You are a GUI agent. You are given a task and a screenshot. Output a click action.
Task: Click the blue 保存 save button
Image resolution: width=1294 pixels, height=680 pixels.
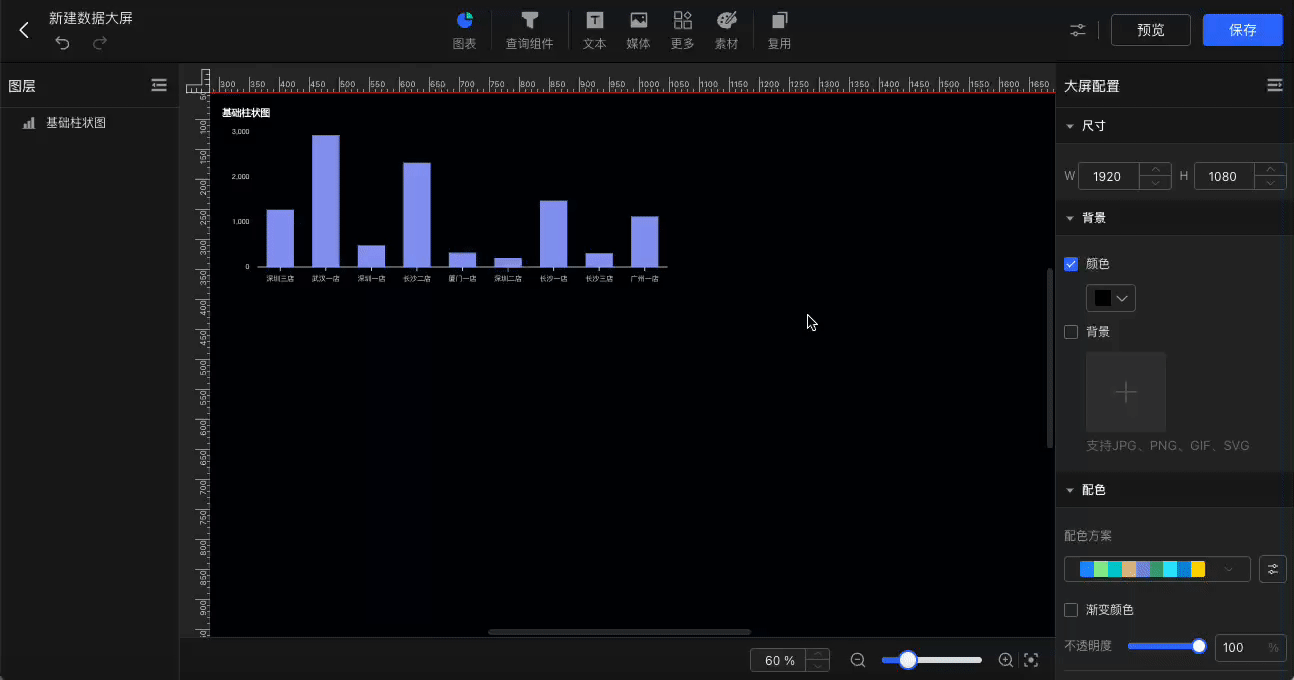[1242, 30]
